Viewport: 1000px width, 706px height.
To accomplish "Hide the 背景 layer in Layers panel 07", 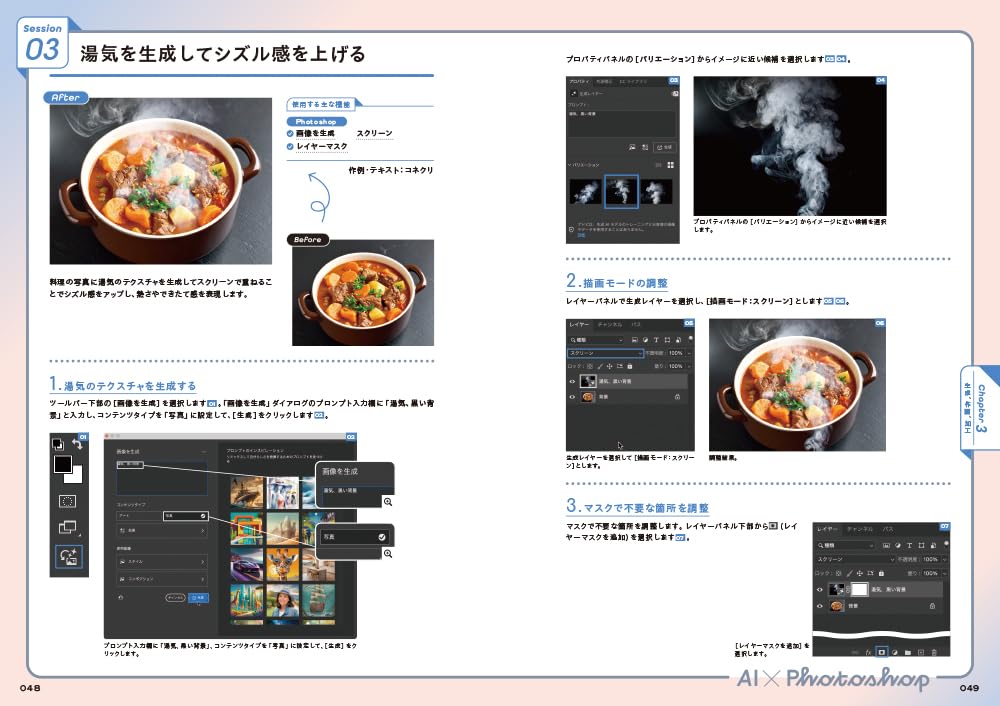I will pyautogui.click(x=820, y=606).
